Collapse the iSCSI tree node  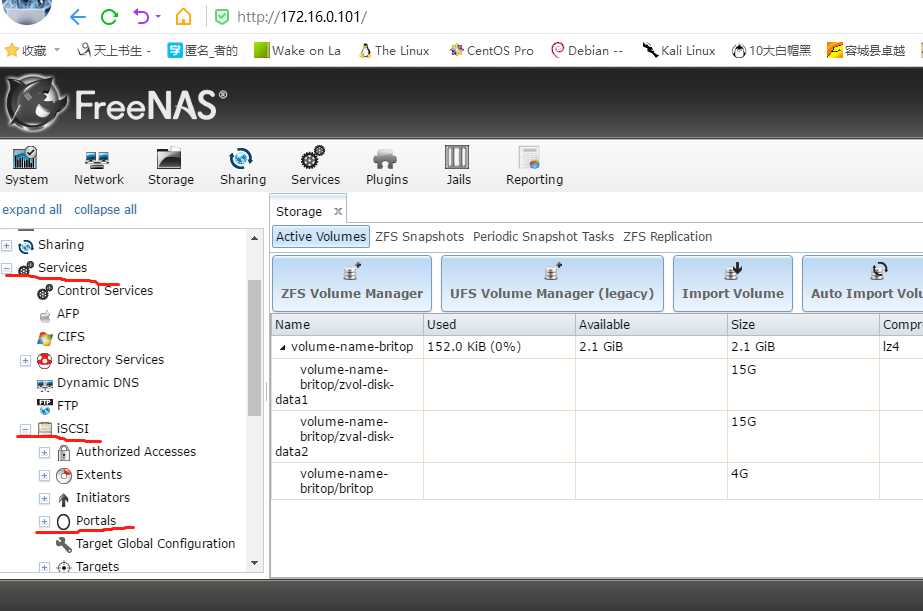(x=25, y=430)
